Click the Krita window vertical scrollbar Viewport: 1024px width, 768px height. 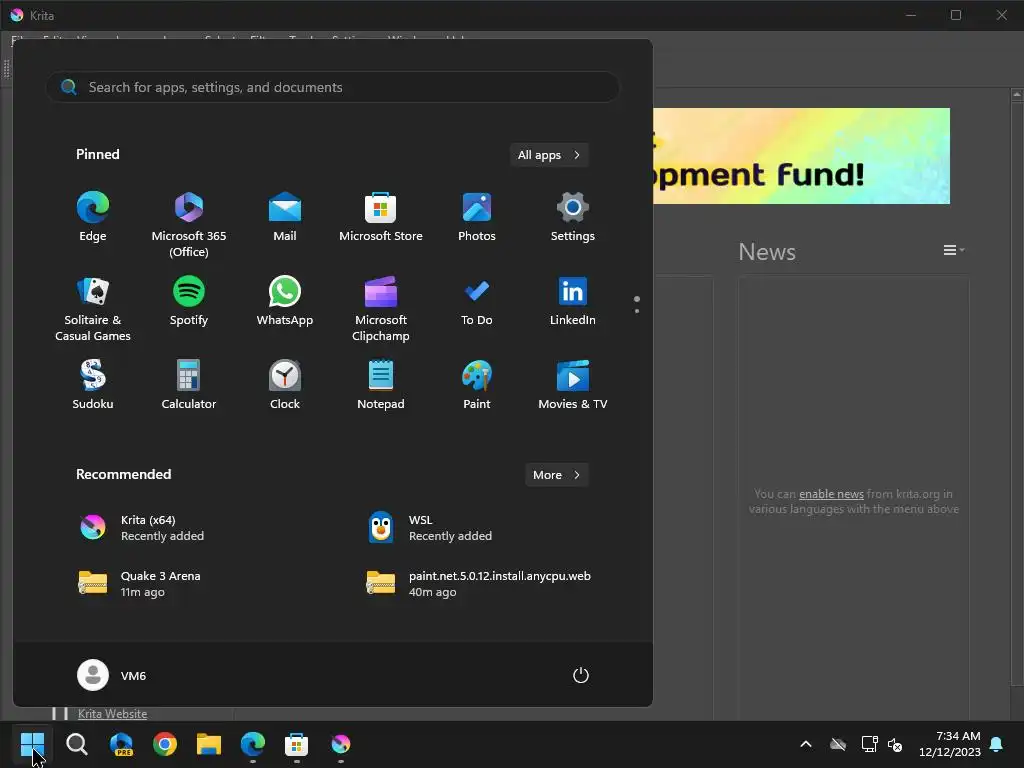click(x=1017, y=392)
